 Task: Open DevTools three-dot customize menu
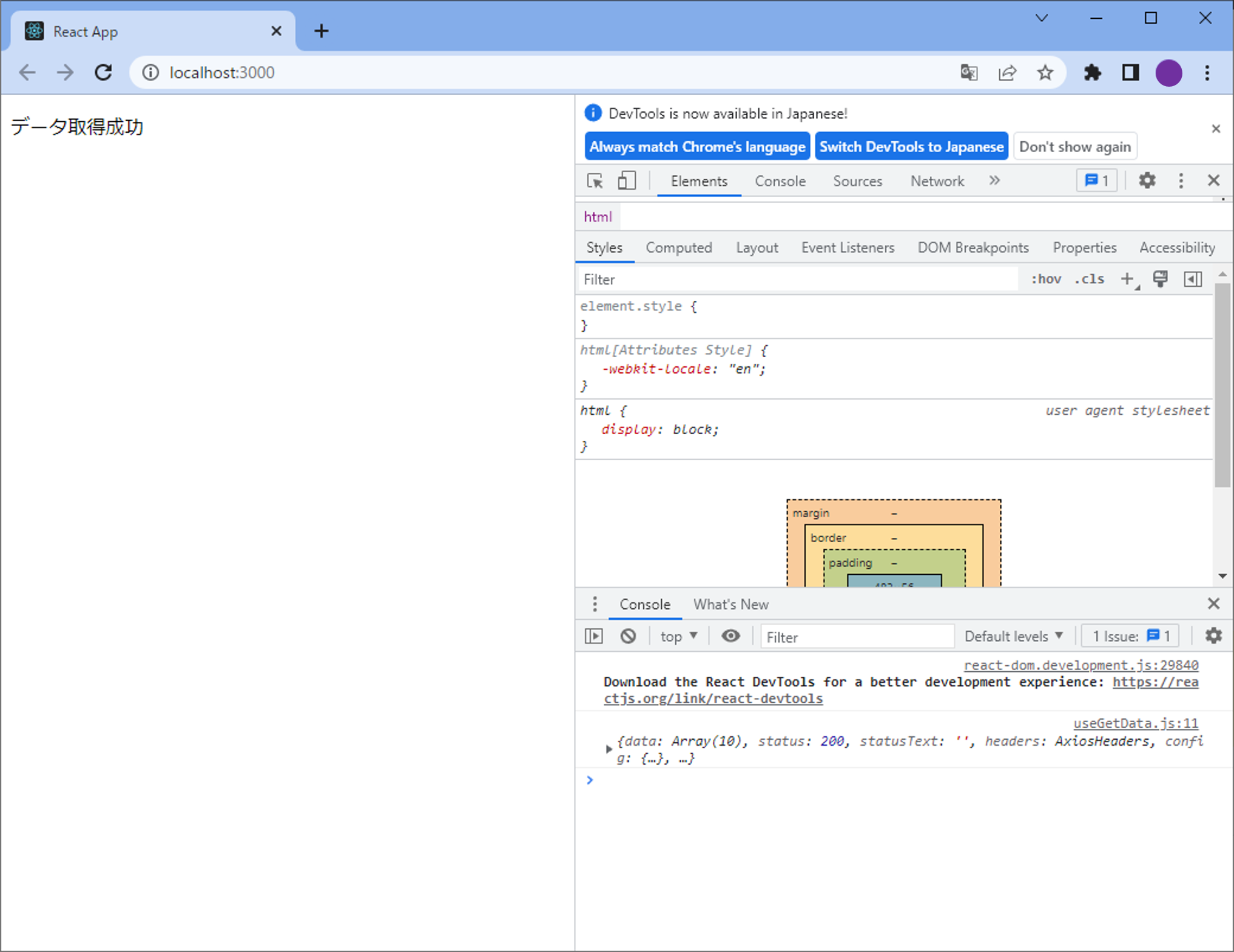(1181, 181)
